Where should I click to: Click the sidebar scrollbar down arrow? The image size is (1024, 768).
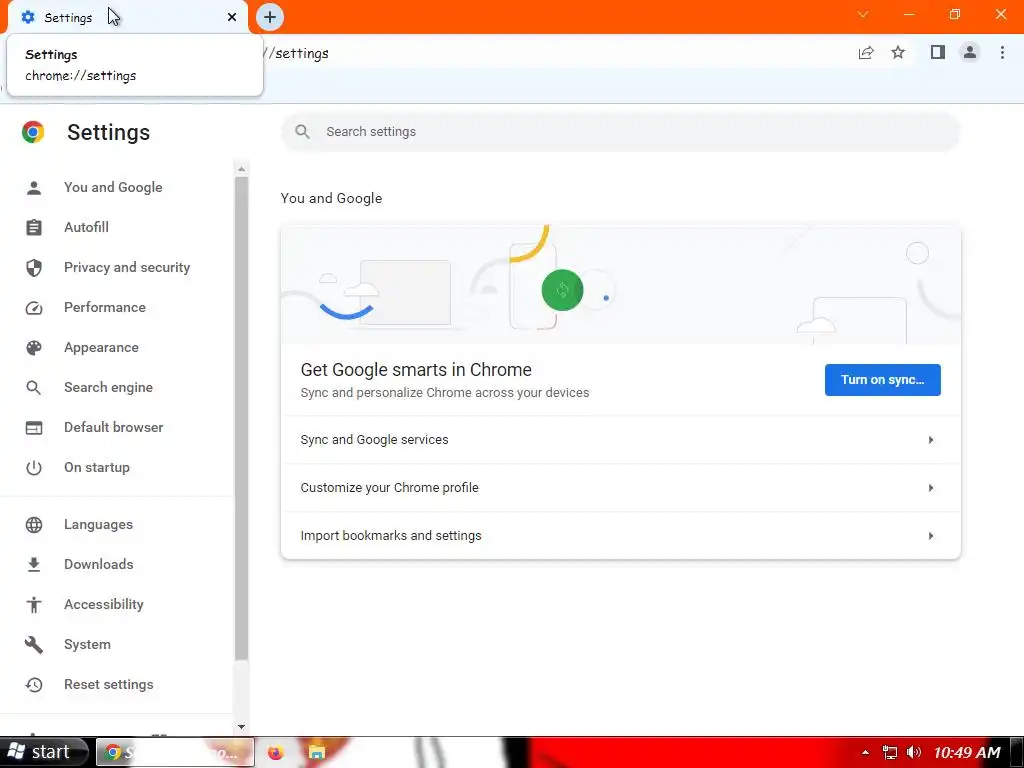(x=242, y=727)
